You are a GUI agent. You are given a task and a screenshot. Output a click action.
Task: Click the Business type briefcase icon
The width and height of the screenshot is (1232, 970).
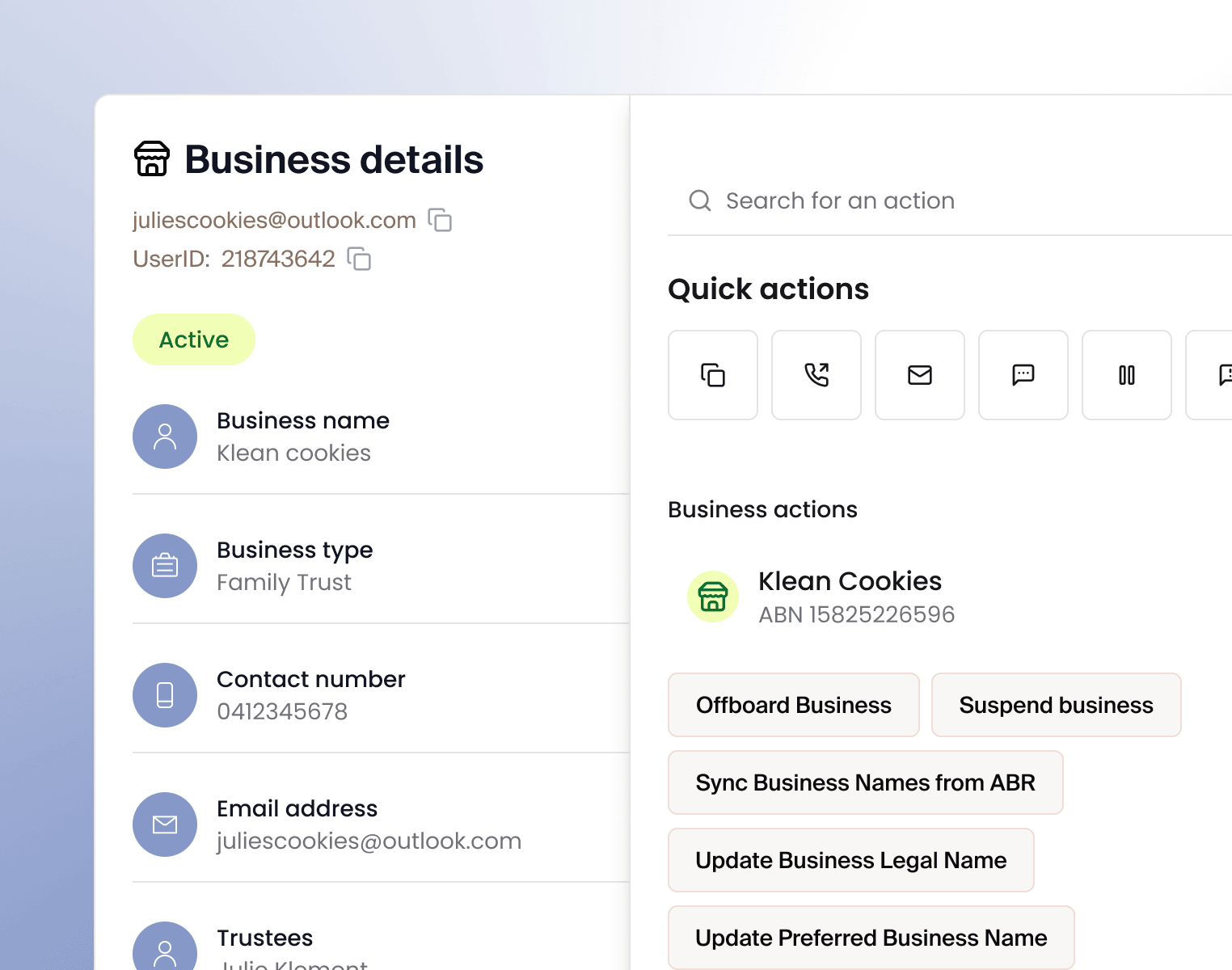[165, 566]
